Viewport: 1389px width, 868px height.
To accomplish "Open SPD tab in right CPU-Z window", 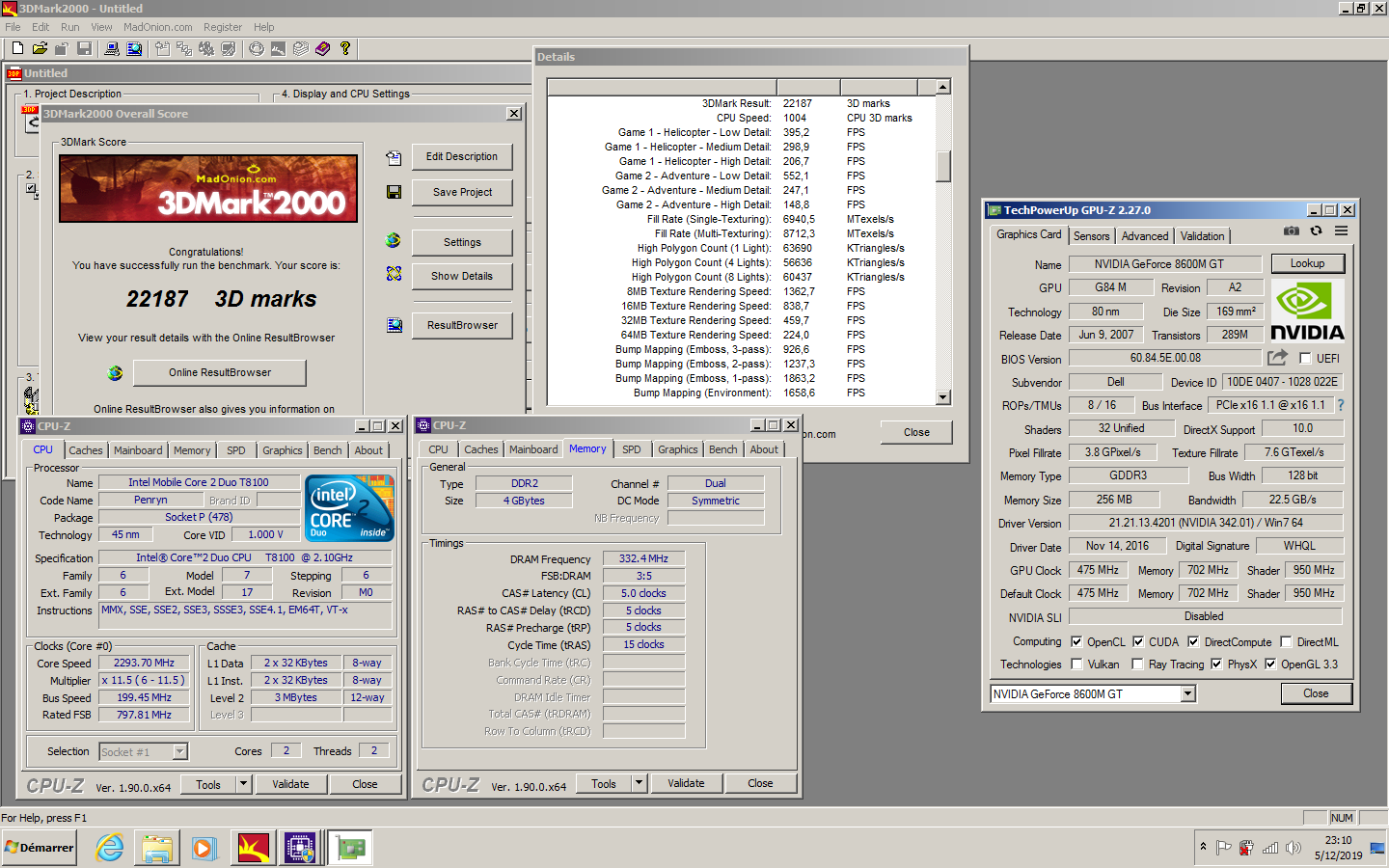I will [x=632, y=449].
